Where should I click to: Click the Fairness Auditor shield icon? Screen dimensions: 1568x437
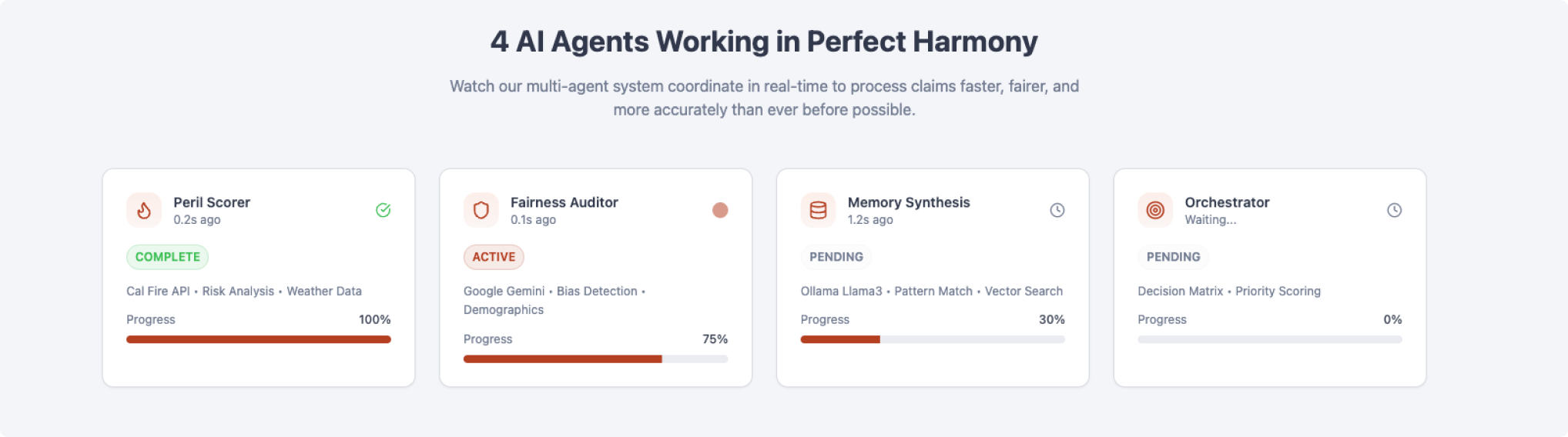(x=481, y=210)
